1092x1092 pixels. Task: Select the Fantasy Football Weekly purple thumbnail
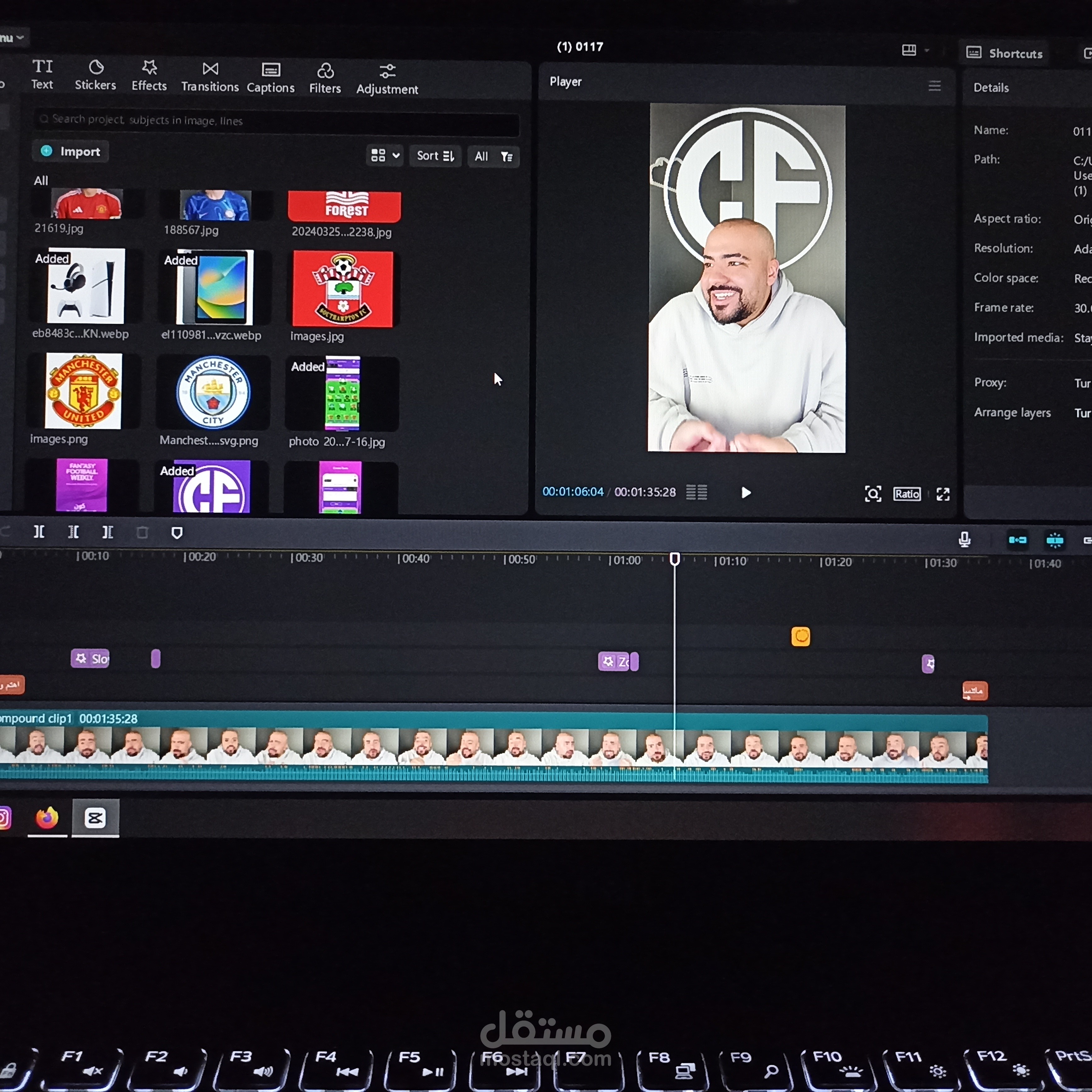82,486
